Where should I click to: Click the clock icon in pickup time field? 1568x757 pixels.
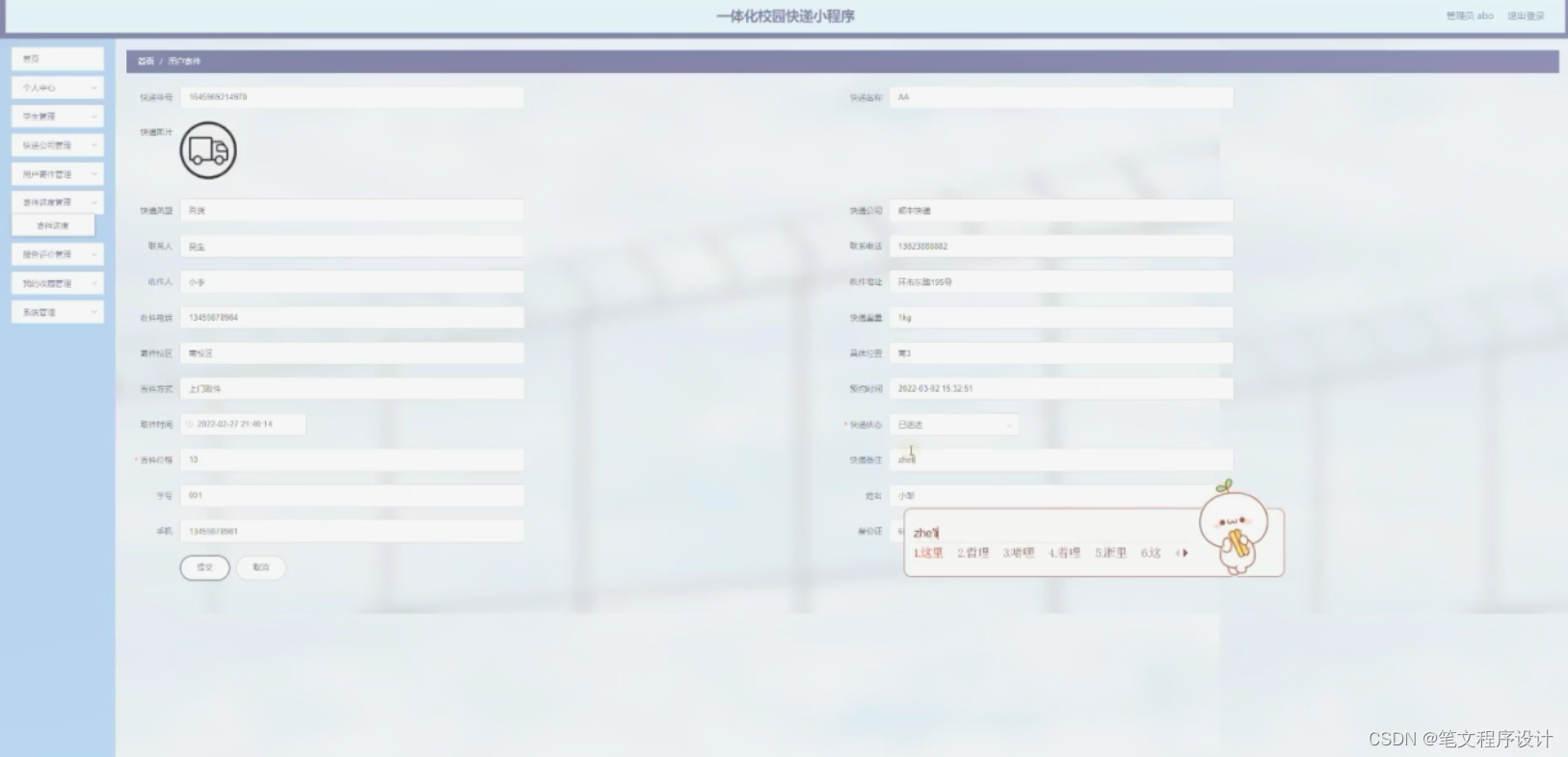[190, 424]
